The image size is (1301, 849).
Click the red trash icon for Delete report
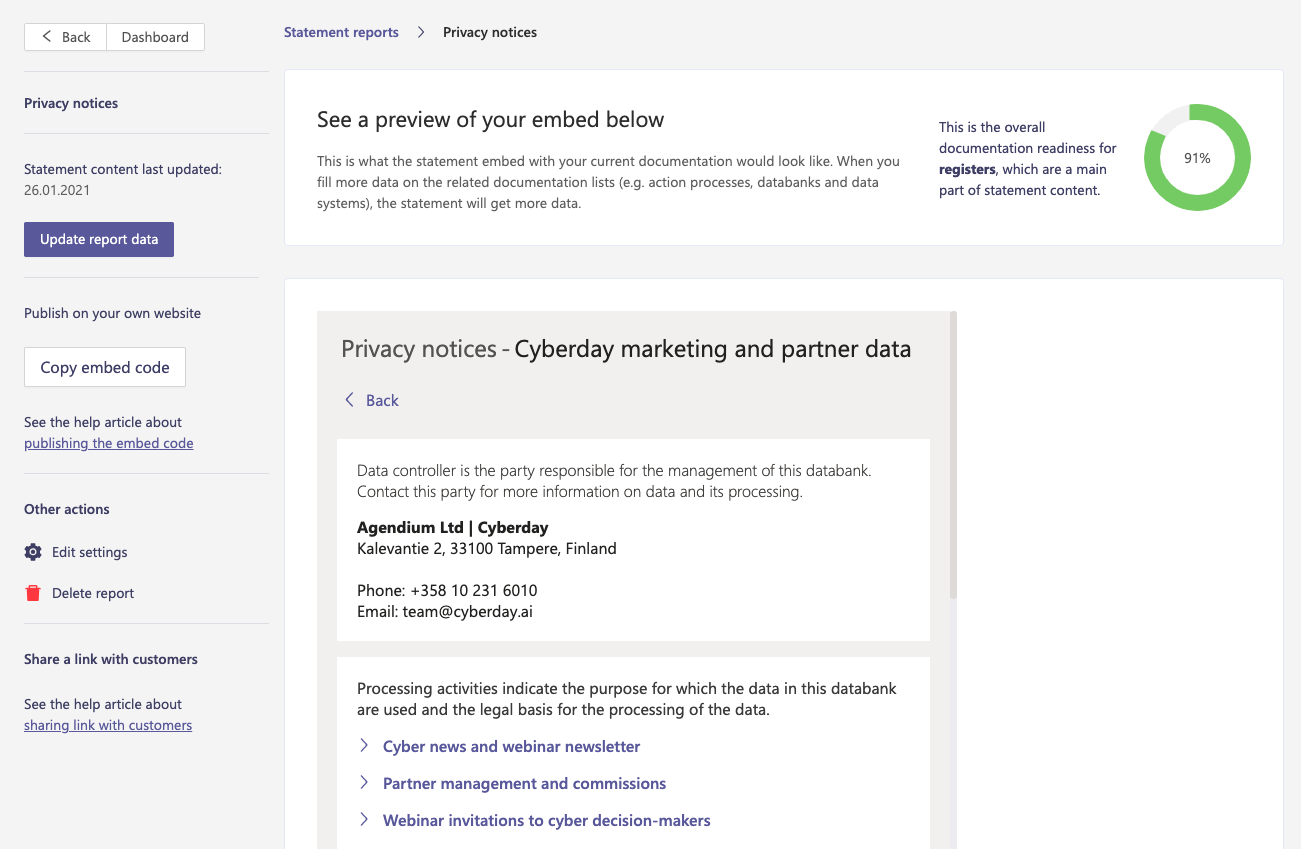click(33, 593)
